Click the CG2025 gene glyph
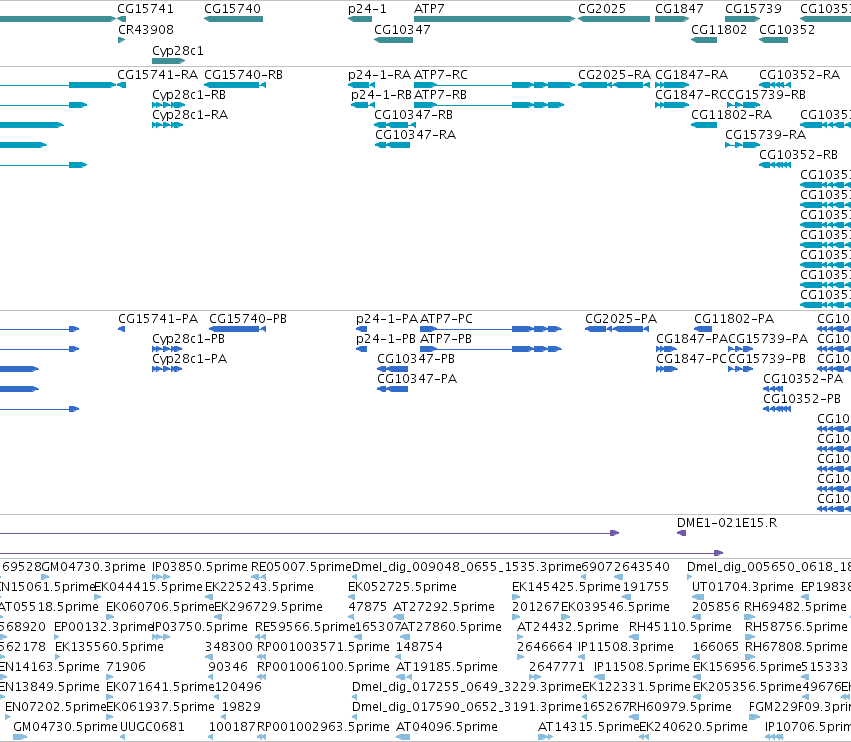Viewport: 851px width, 742px height. click(x=614, y=19)
